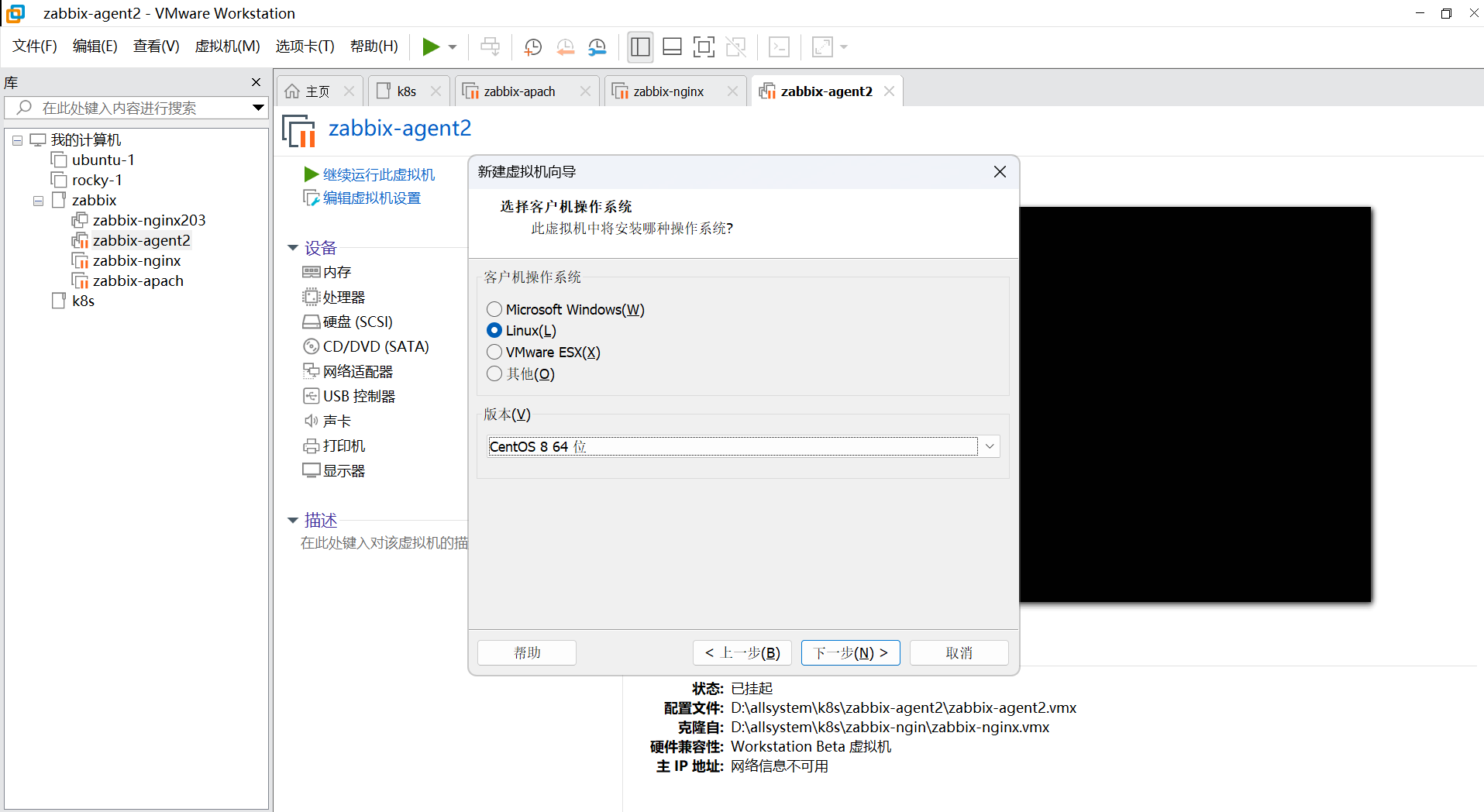Image resolution: width=1484 pixels, height=812 pixels.
Task: Close the zabbix-apach tab
Action: point(585,91)
